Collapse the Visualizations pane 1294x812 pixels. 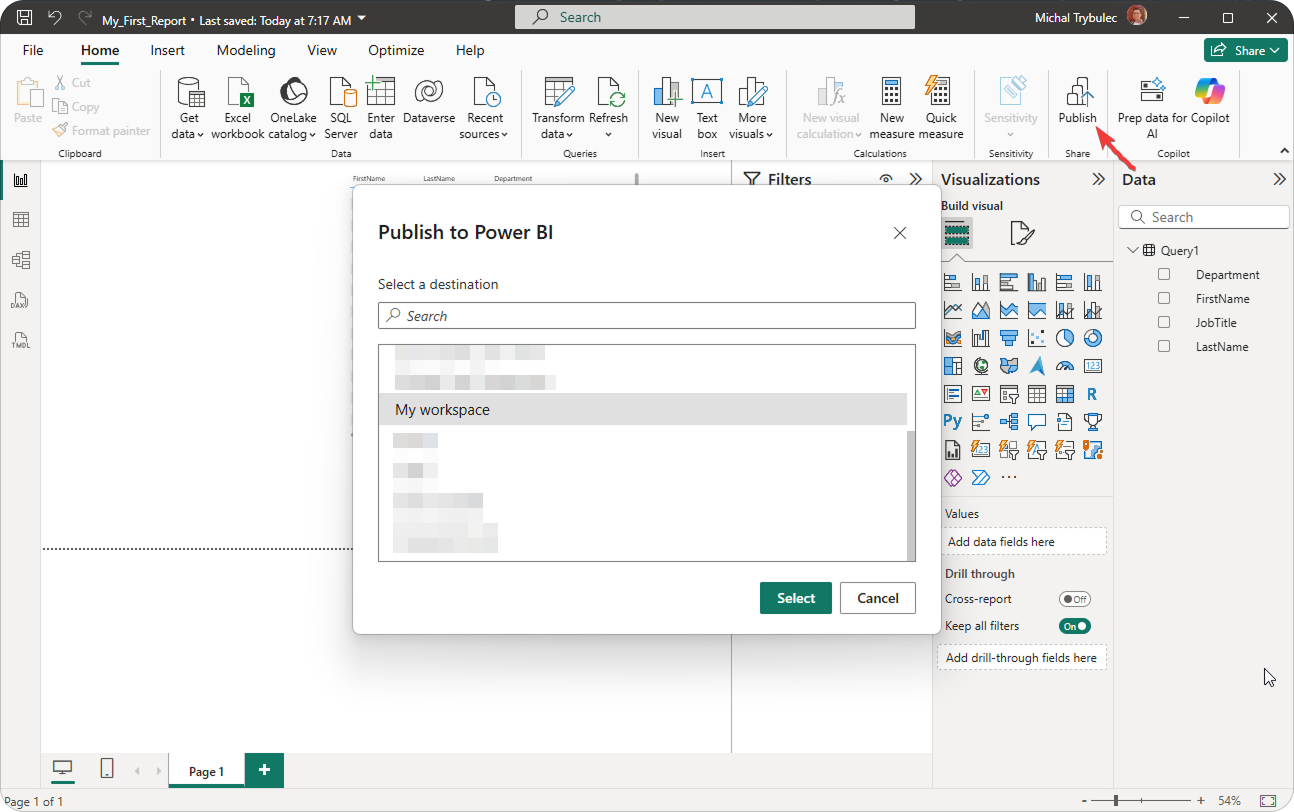click(x=1098, y=180)
